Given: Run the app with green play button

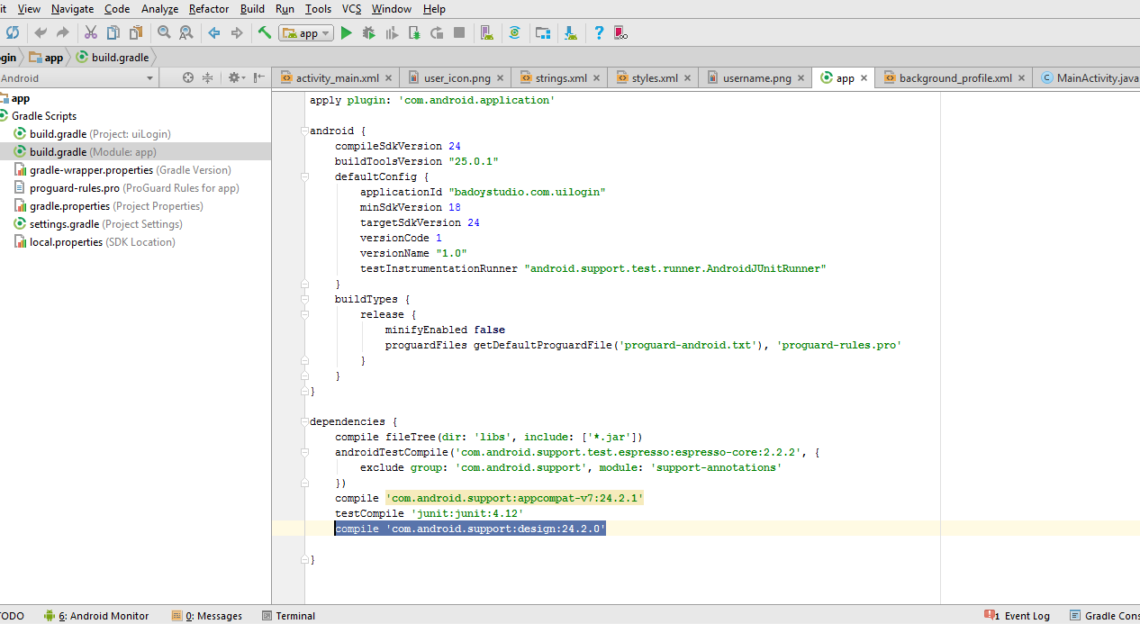Looking at the screenshot, I should pos(346,33).
